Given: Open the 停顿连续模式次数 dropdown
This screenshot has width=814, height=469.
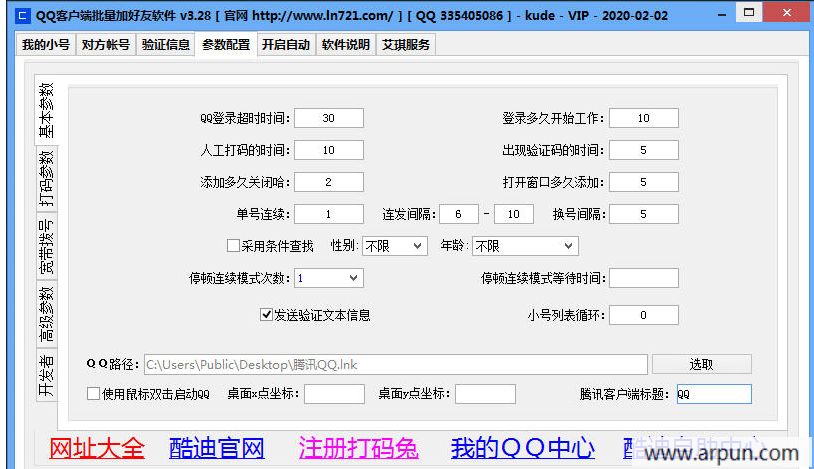Looking at the screenshot, I should pyautogui.click(x=329, y=278).
